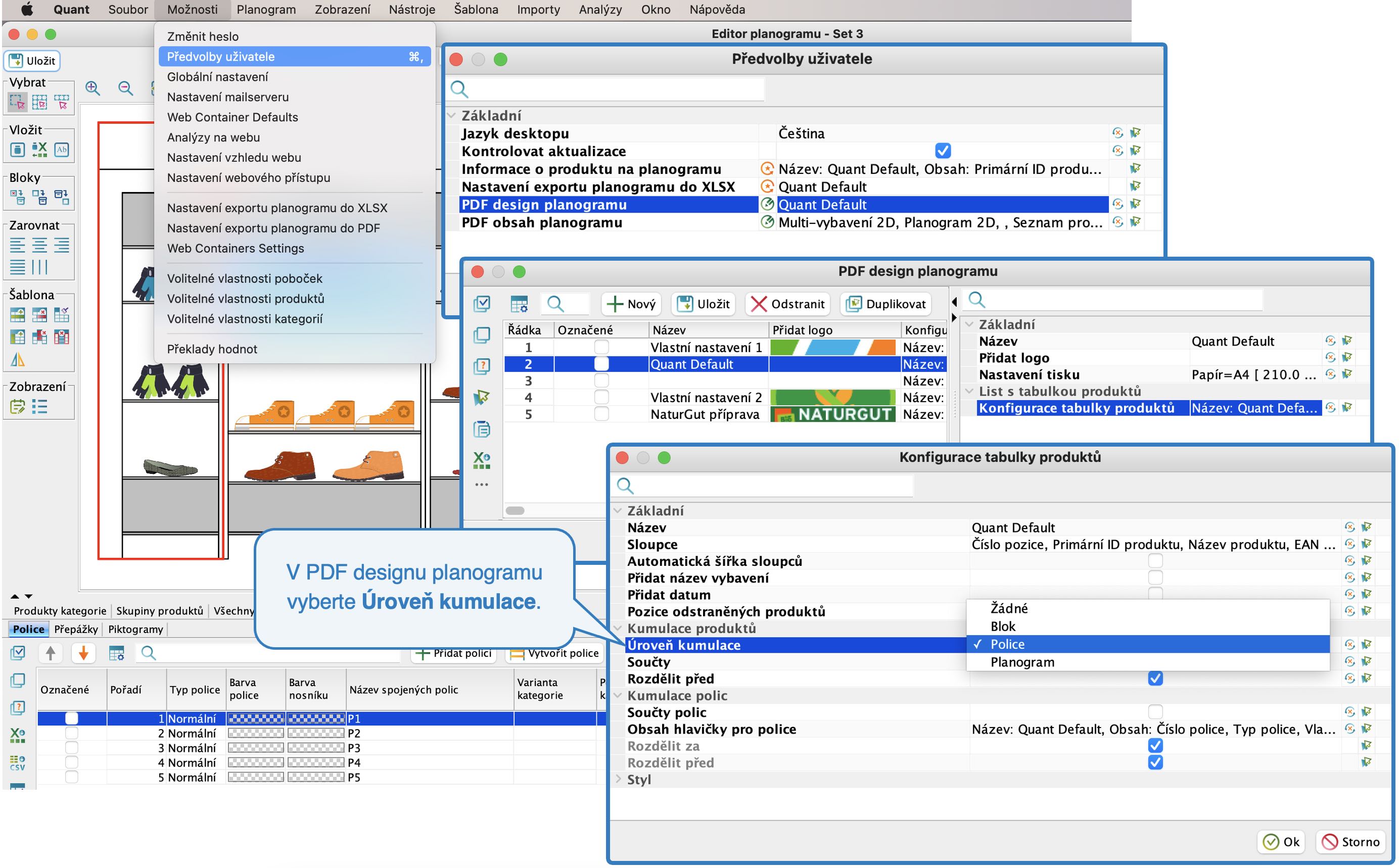
Task: Enable Přidat název vybavení checkbox
Action: pos(1156,577)
